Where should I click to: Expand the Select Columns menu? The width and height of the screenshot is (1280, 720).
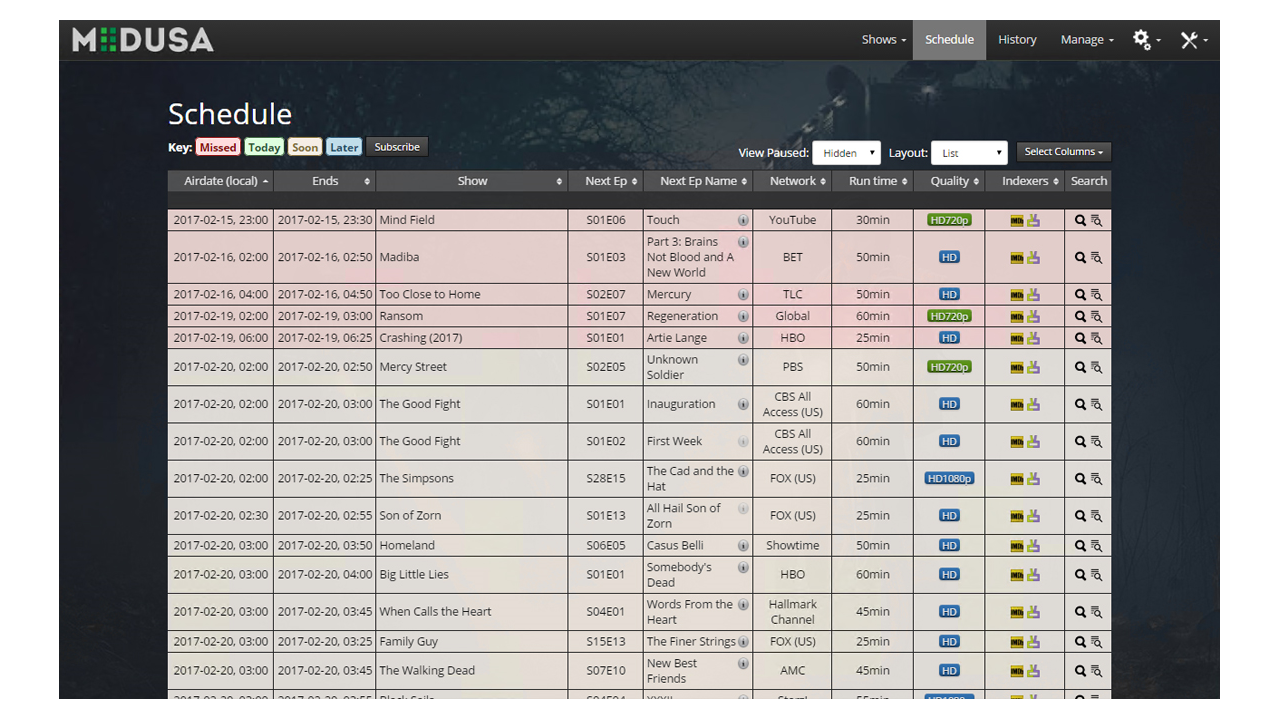pos(1063,152)
